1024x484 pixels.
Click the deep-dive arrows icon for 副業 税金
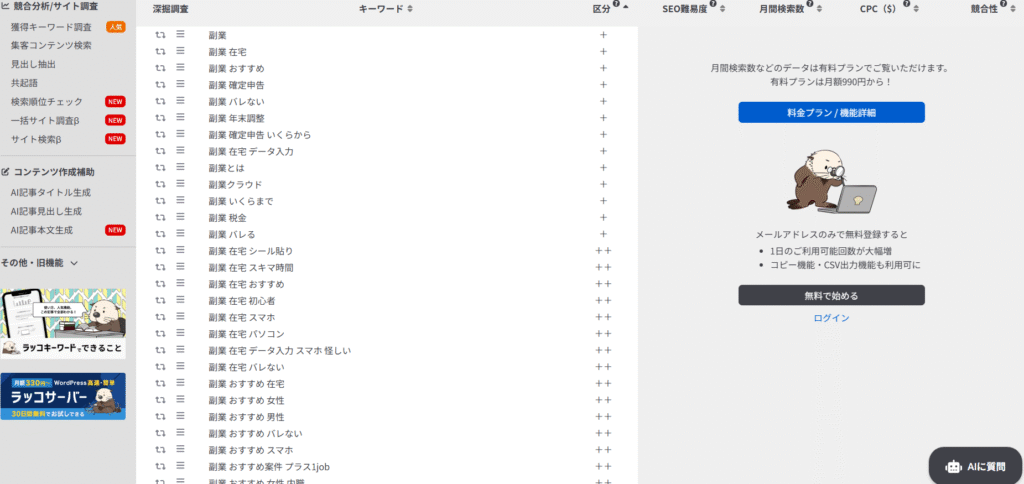(160, 218)
